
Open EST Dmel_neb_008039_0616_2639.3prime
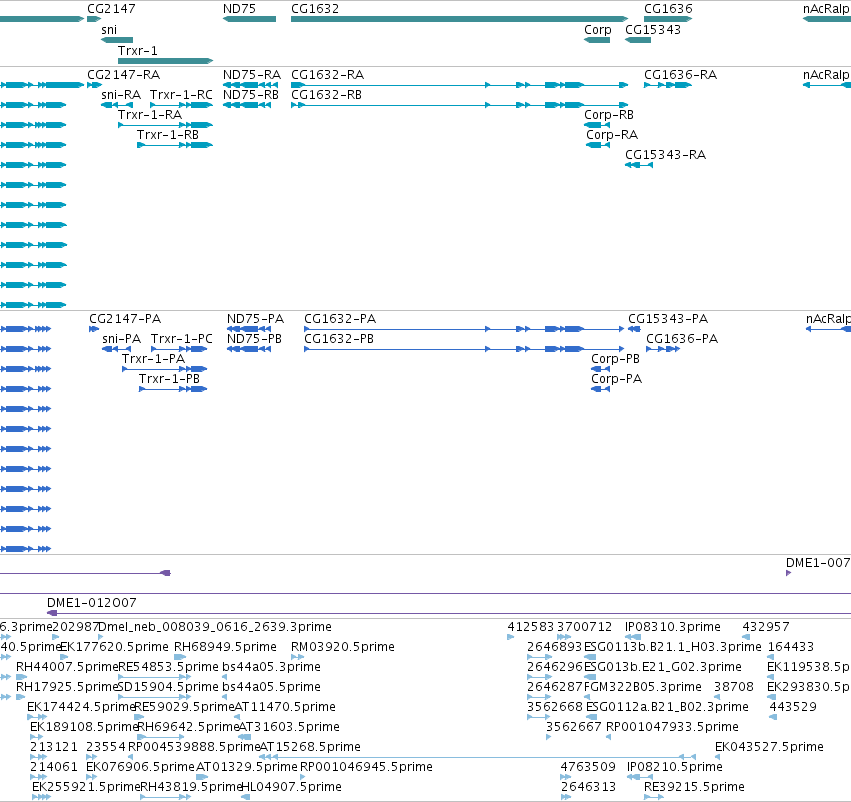tap(215, 627)
